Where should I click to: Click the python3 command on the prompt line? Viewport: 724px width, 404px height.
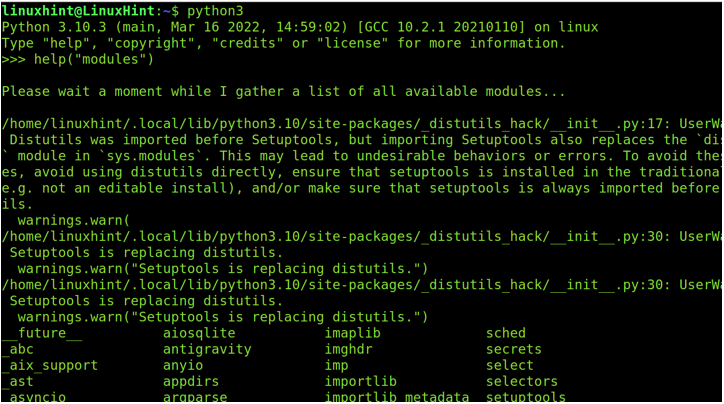coord(215,12)
